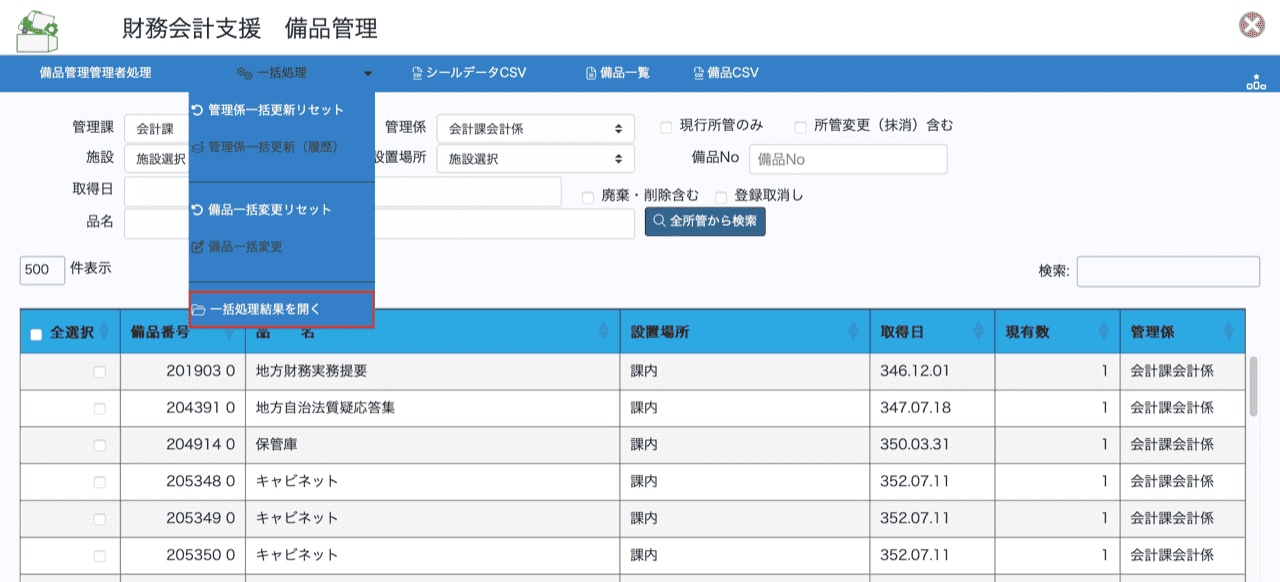Click the hierarchy icon on blue toolbar
Image resolution: width=1280 pixels, height=582 pixels.
1255,82
